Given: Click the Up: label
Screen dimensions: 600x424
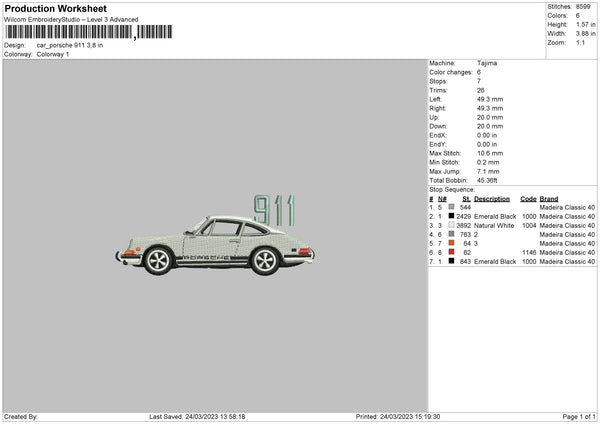Looking at the screenshot, I should click(434, 117).
